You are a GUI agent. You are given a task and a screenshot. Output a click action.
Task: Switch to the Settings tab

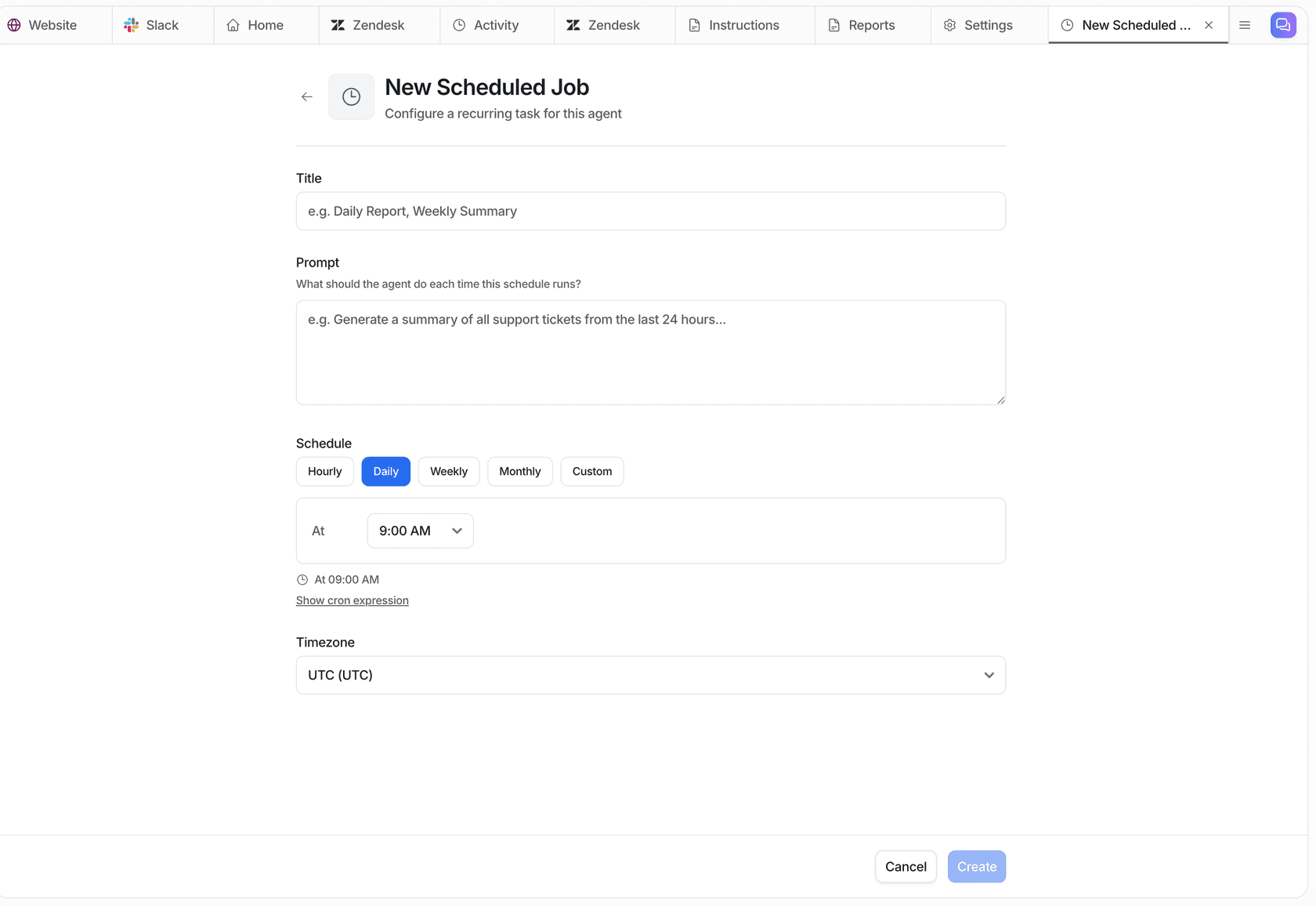[x=989, y=25]
